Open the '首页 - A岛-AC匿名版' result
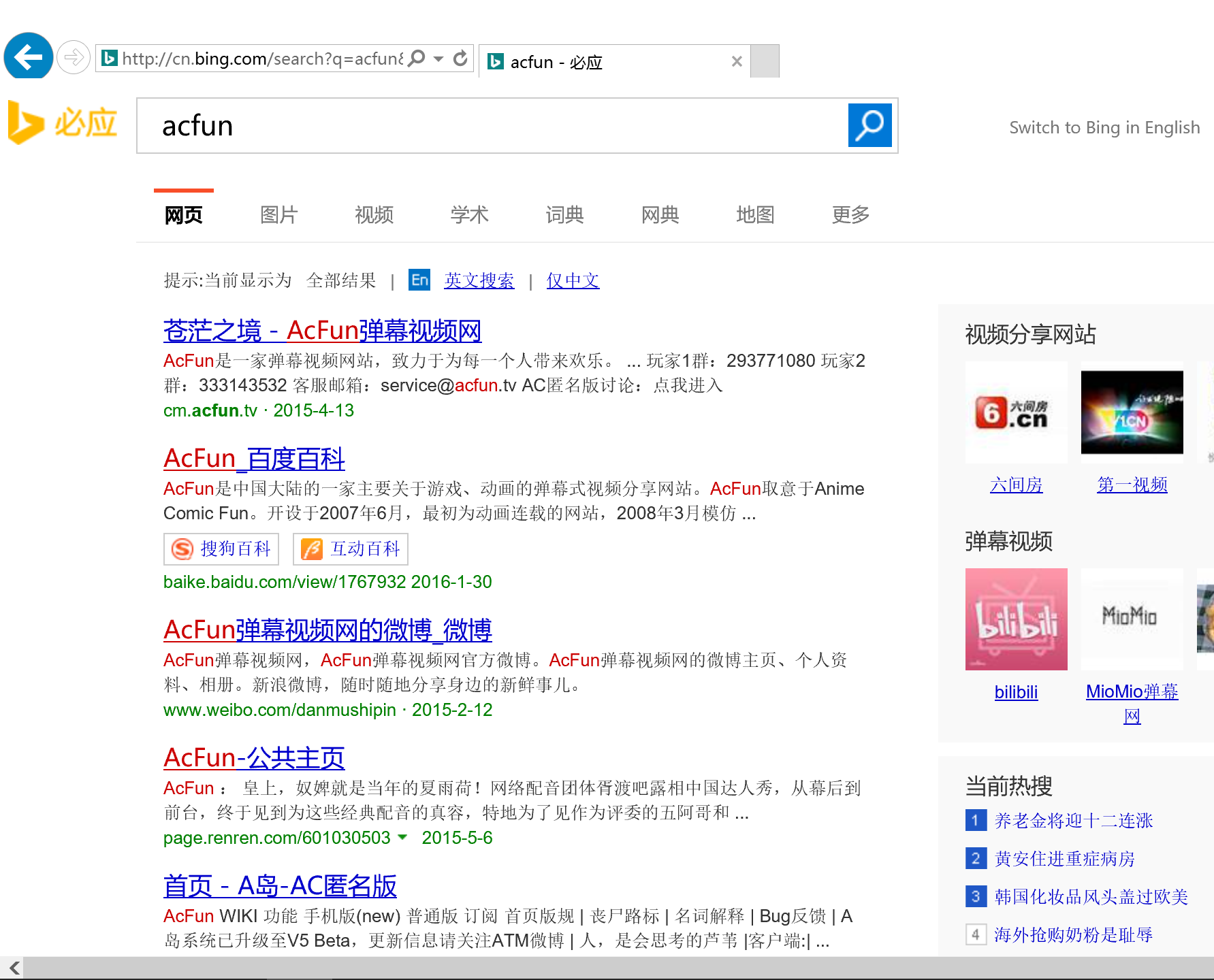Viewport: 1214px width, 980px height. 281,886
